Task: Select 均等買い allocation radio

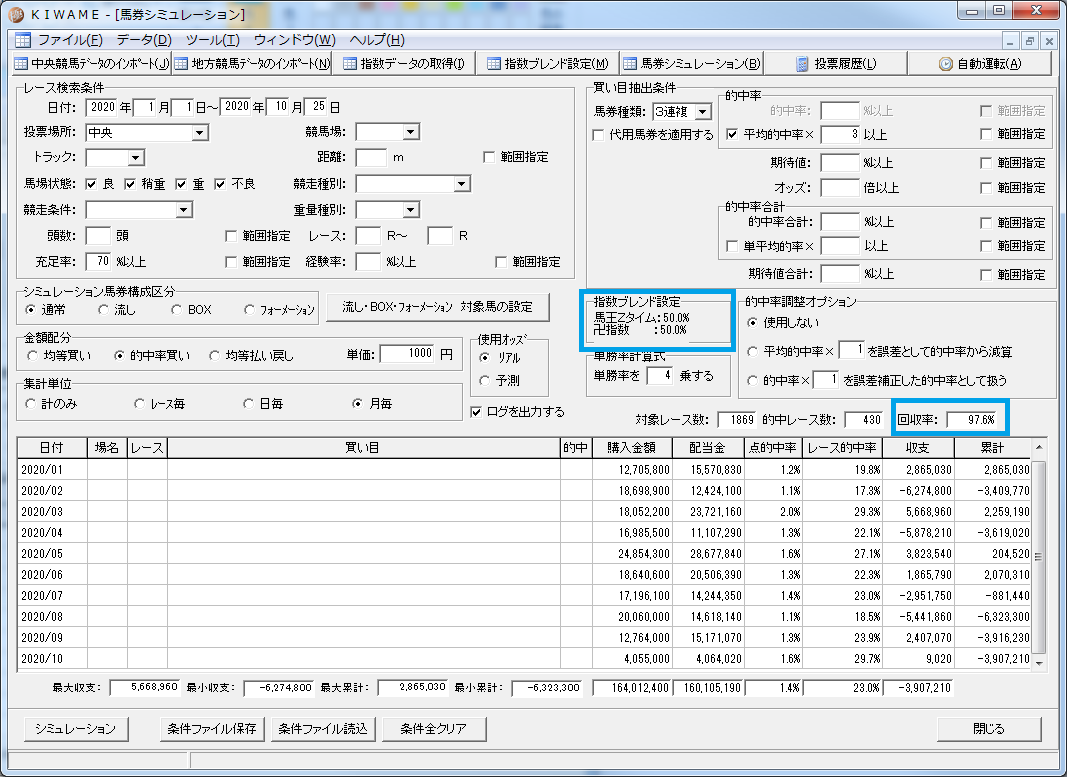Action: click(x=32, y=355)
